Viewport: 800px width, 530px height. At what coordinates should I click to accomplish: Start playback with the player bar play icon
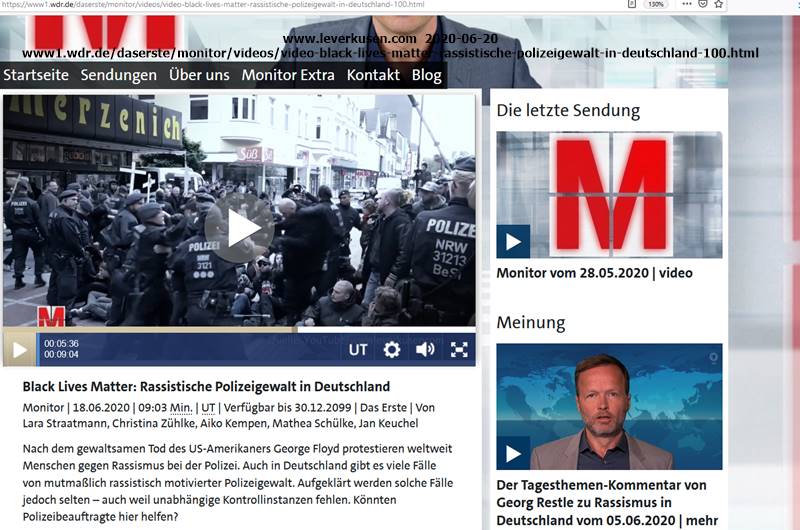point(19,350)
